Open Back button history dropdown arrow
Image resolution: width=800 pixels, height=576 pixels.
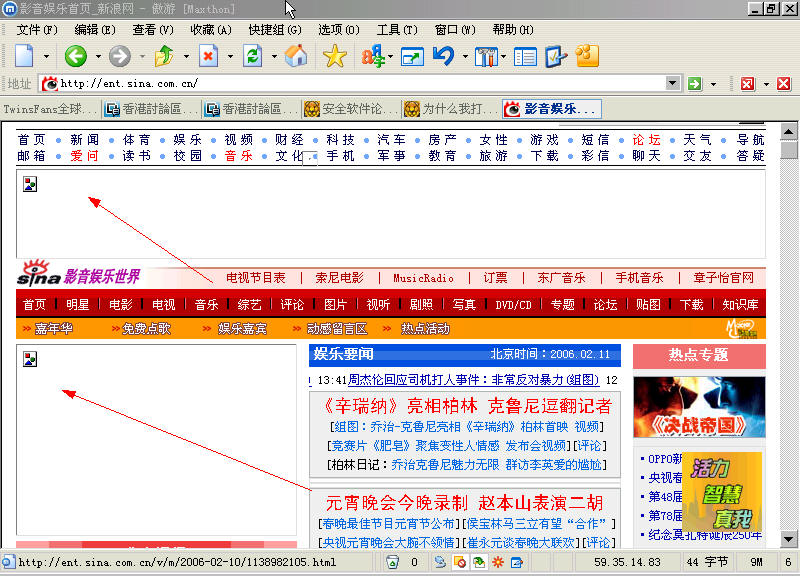click(98, 56)
